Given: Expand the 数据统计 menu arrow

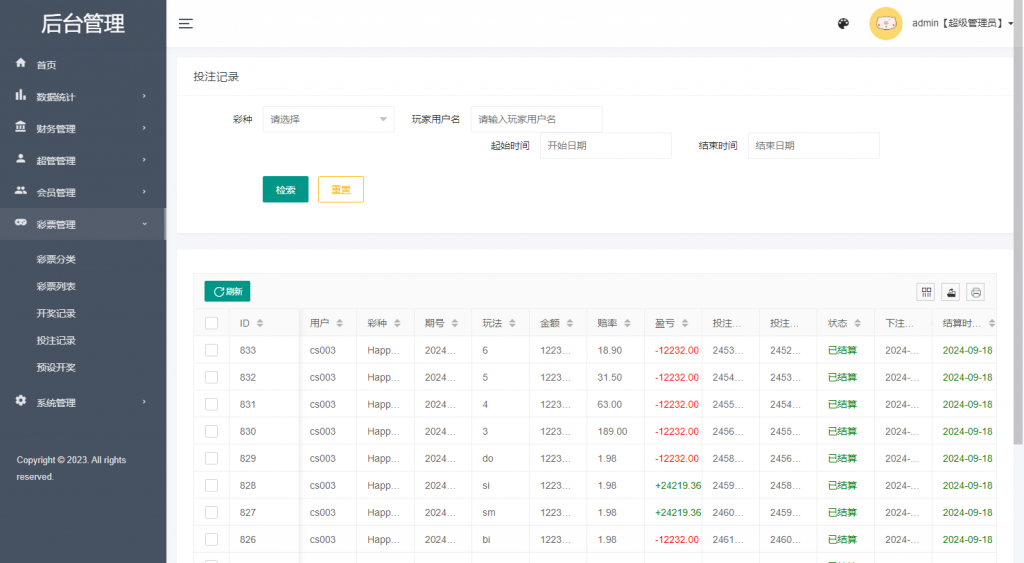Looking at the screenshot, I should pyautogui.click(x=144, y=96).
